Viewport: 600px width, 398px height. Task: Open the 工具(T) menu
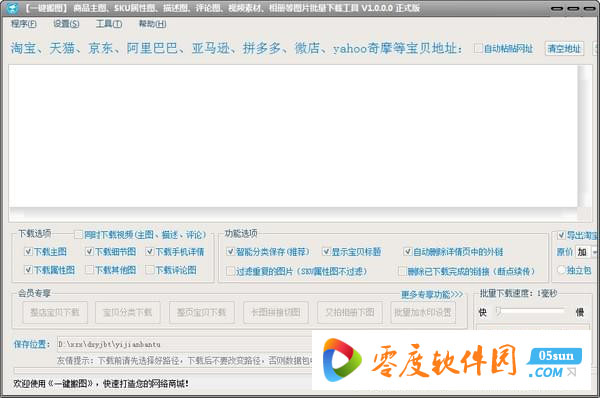click(109, 24)
